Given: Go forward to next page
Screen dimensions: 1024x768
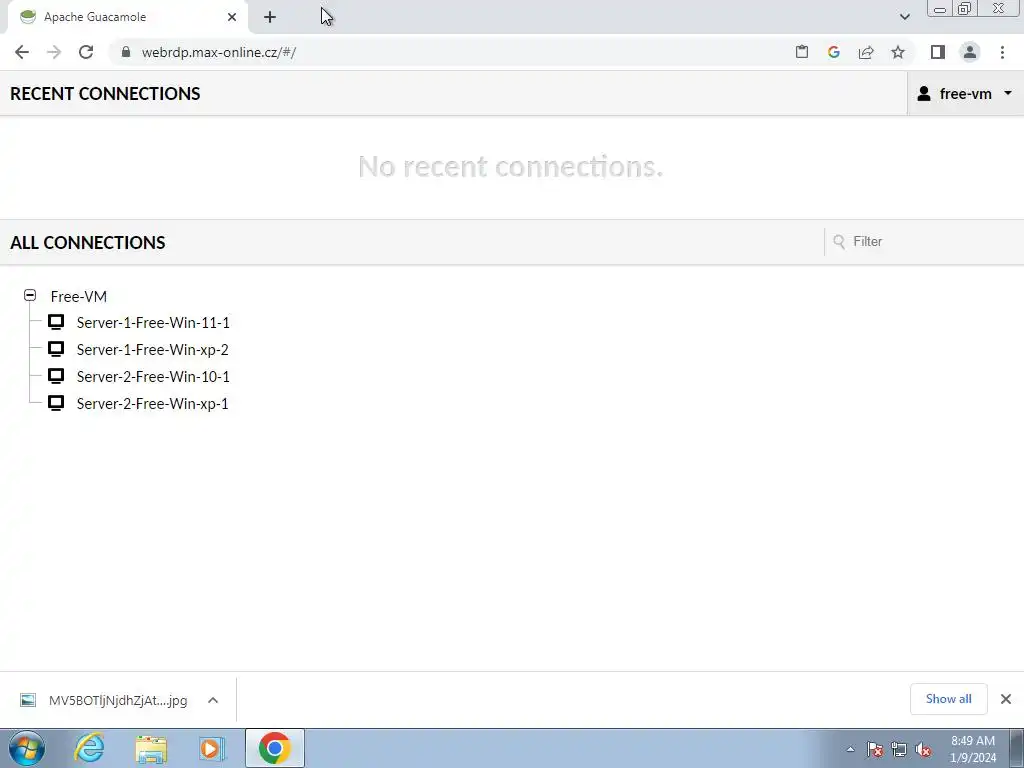Looking at the screenshot, I should coord(54,52).
